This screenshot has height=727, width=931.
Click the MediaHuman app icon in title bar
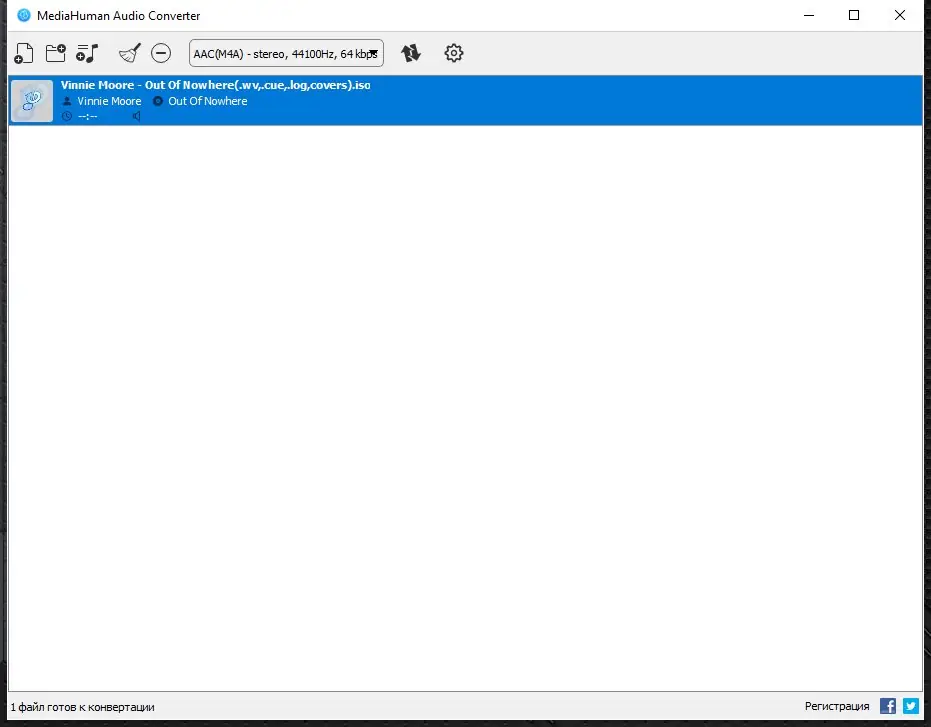(24, 15)
